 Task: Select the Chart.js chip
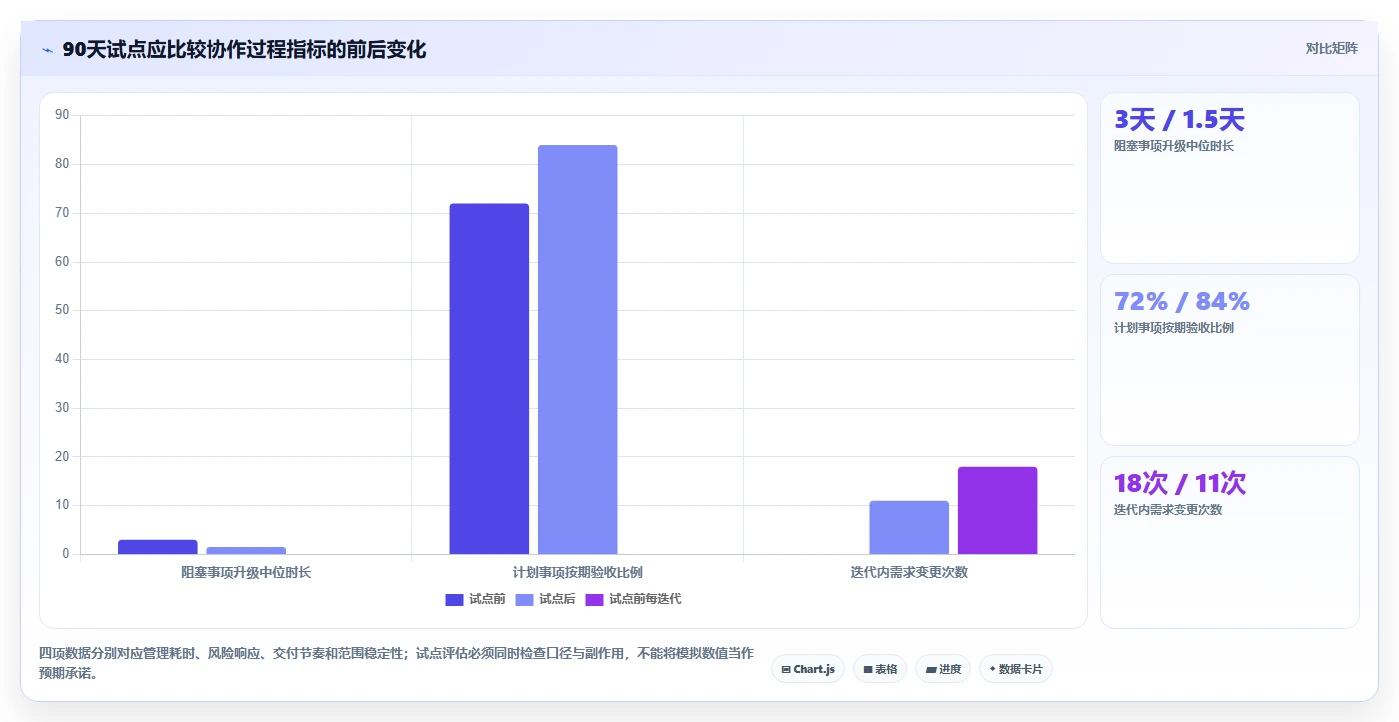(x=808, y=669)
